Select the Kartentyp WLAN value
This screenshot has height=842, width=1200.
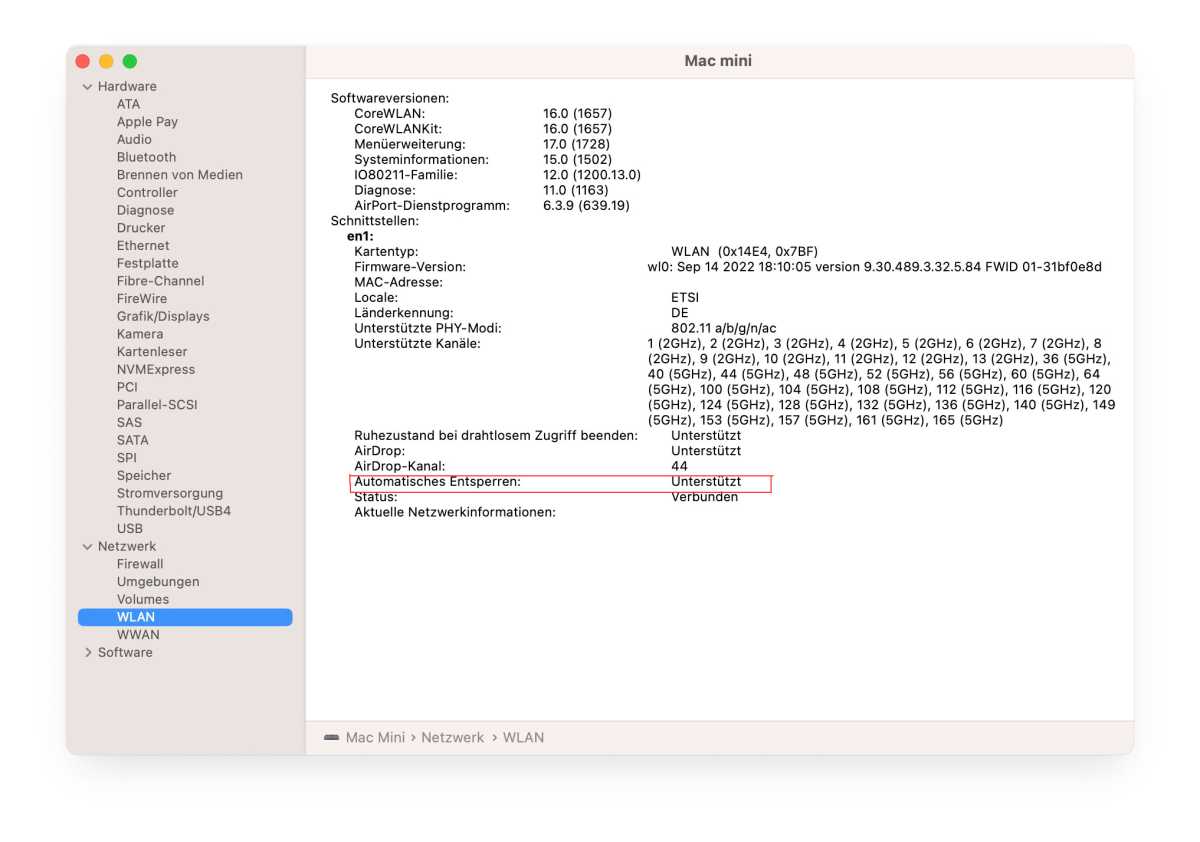pos(745,252)
